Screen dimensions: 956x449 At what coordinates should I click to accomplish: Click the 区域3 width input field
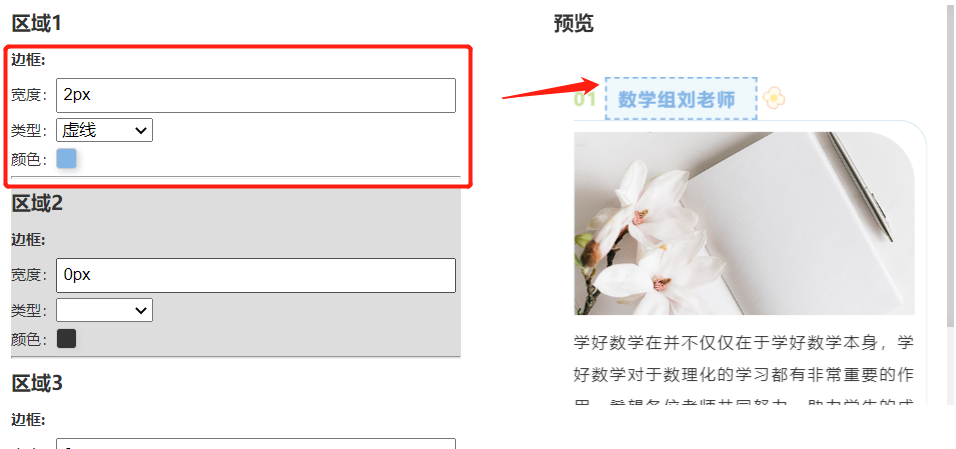(256, 444)
